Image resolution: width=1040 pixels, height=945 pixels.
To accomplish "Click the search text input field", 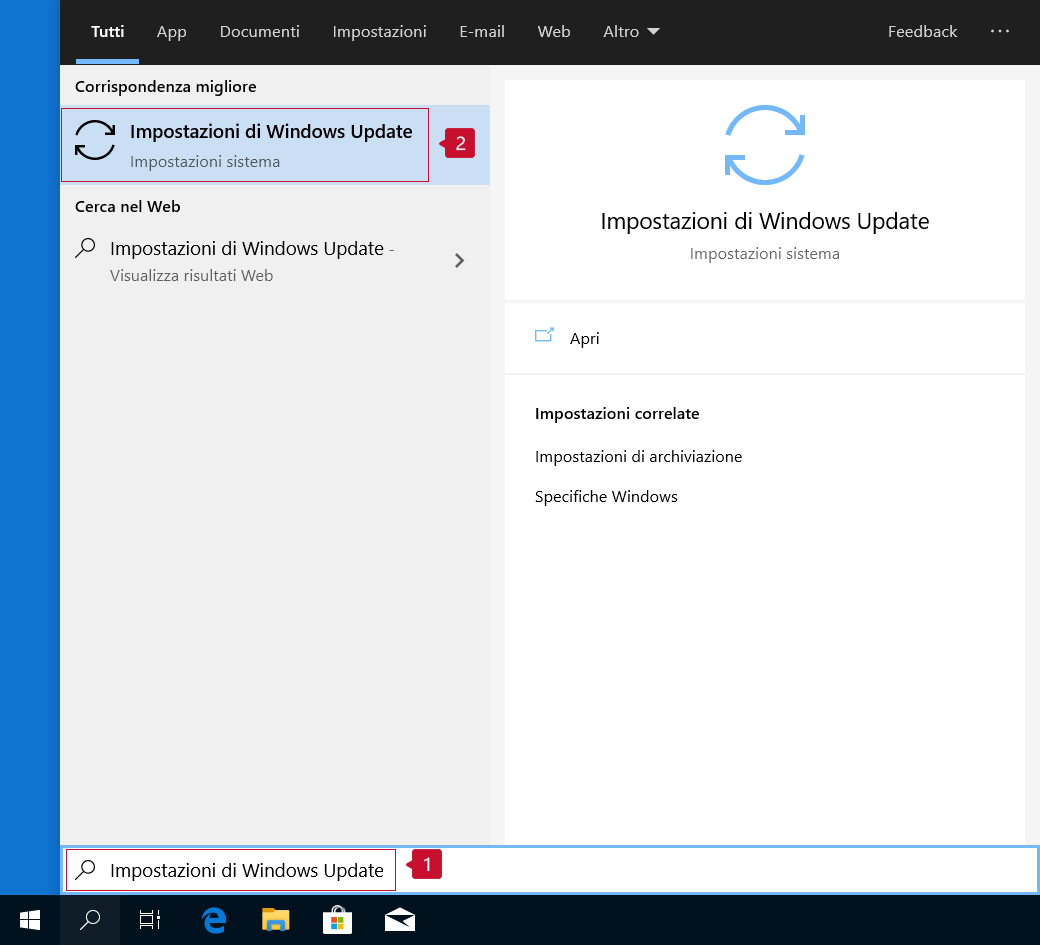I will click(x=700, y=870).
